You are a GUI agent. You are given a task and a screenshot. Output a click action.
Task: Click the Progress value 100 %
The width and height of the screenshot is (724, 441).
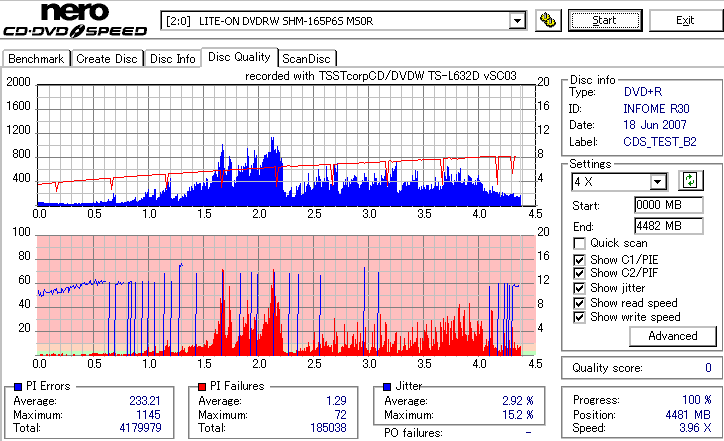697,400
